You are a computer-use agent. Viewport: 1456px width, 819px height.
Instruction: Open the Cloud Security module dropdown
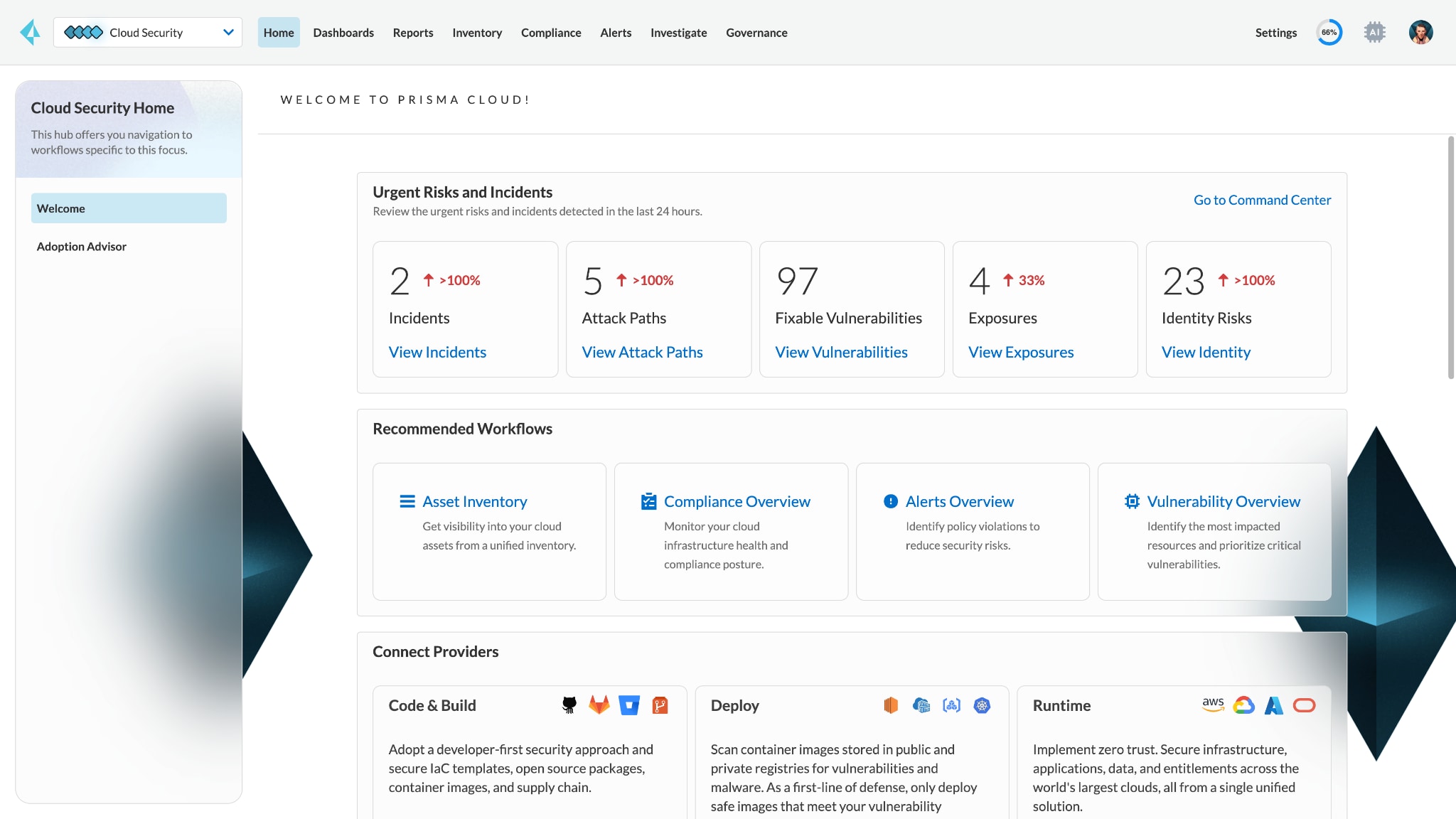tap(227, 32)
